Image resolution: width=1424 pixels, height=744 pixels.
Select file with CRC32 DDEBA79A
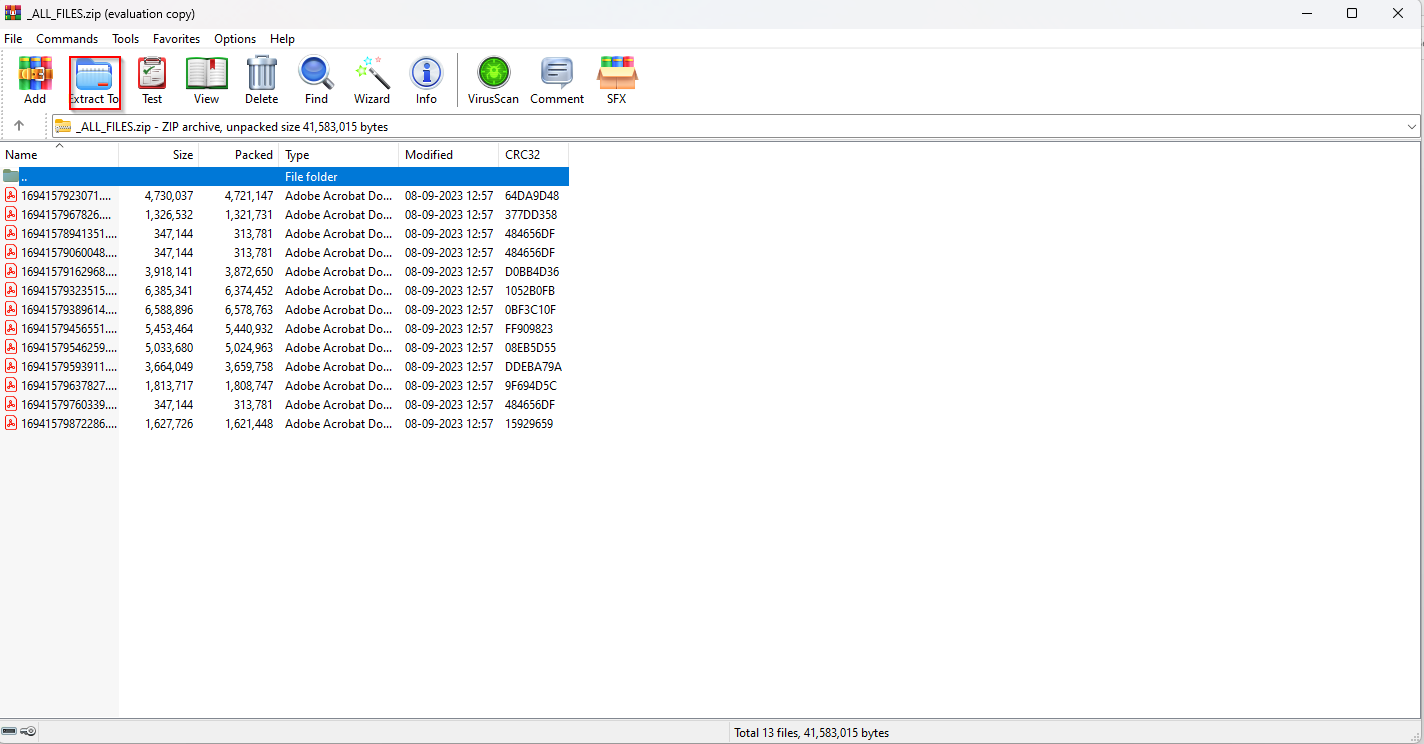(x=285, y=367)
